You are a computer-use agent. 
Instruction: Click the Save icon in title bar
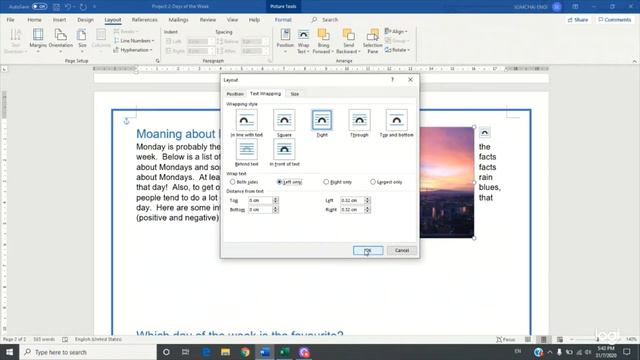tap(56, 7)
